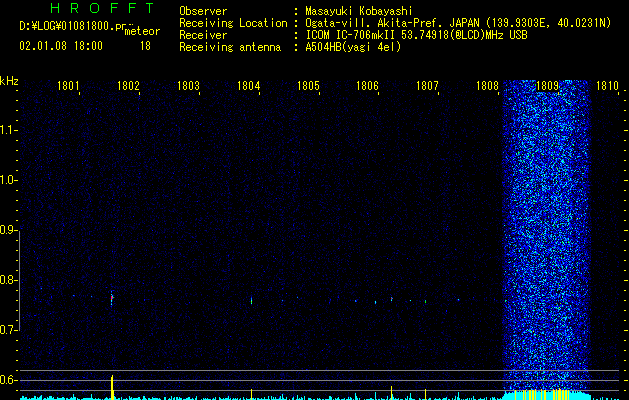Click the observer name Masayuki Kobayashi

359,11
